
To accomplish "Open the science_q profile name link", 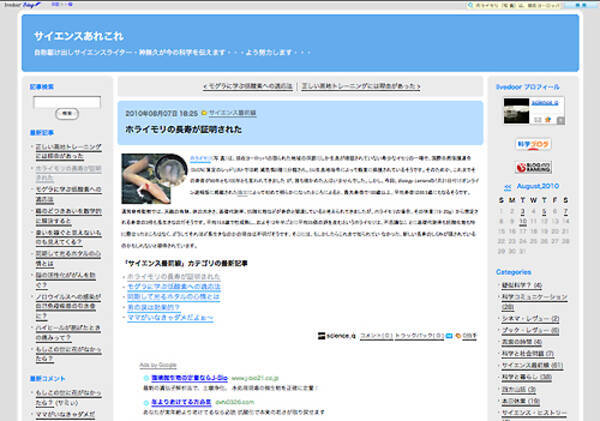I will (545, 103).
